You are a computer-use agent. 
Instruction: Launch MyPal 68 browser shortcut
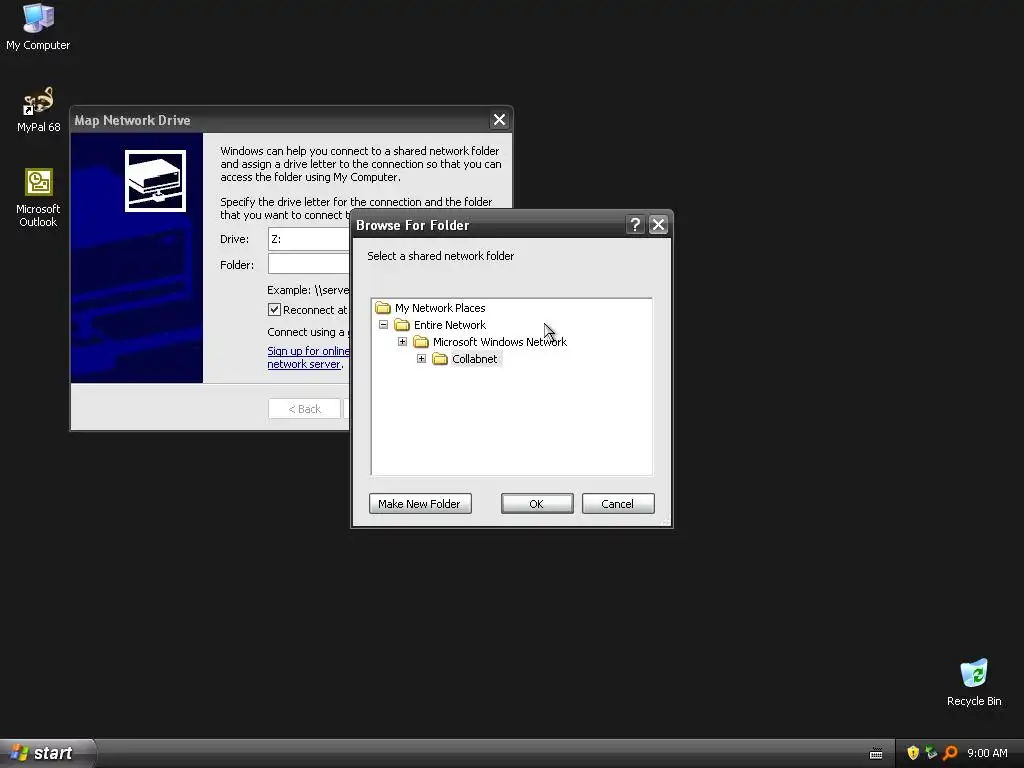(x=38, y=109)
